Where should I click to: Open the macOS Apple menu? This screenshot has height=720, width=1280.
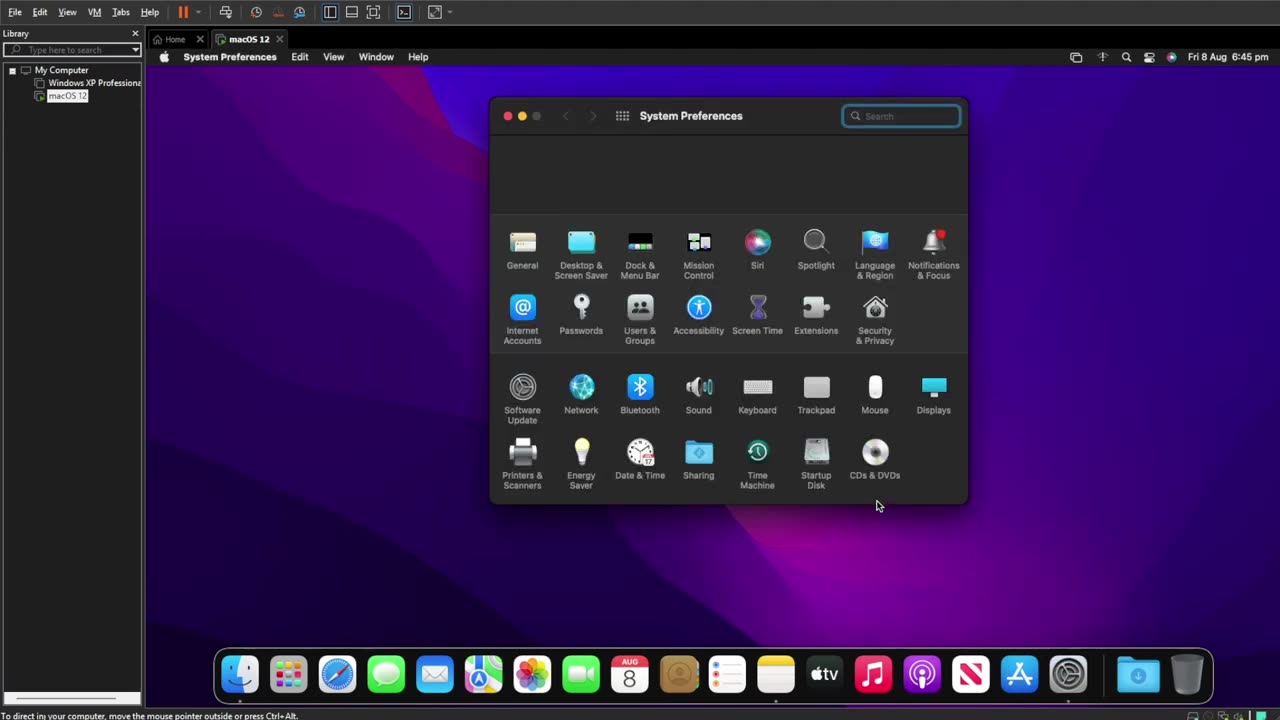164,57
